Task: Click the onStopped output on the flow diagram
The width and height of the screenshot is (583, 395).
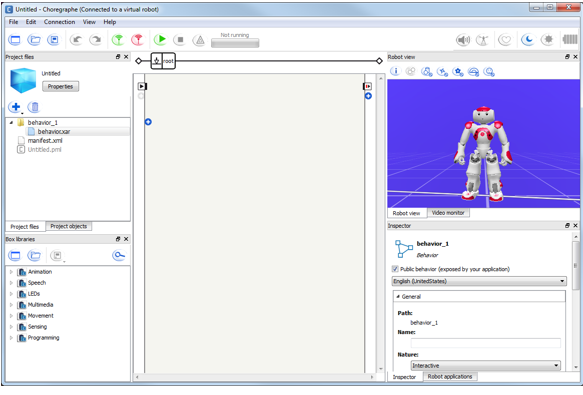Action: (367, 86)
